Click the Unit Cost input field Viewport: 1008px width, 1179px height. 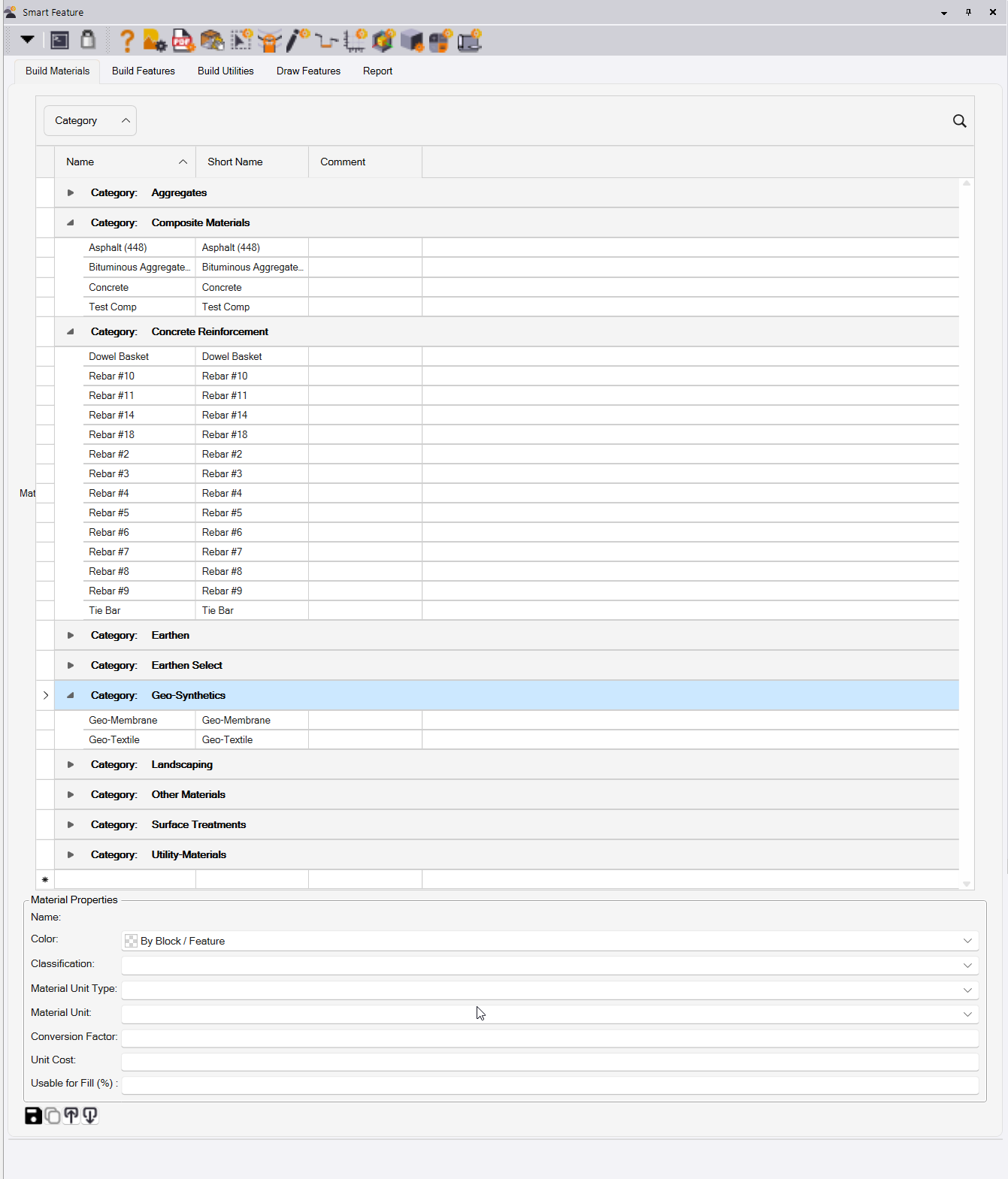click(x=549, y=1062)
